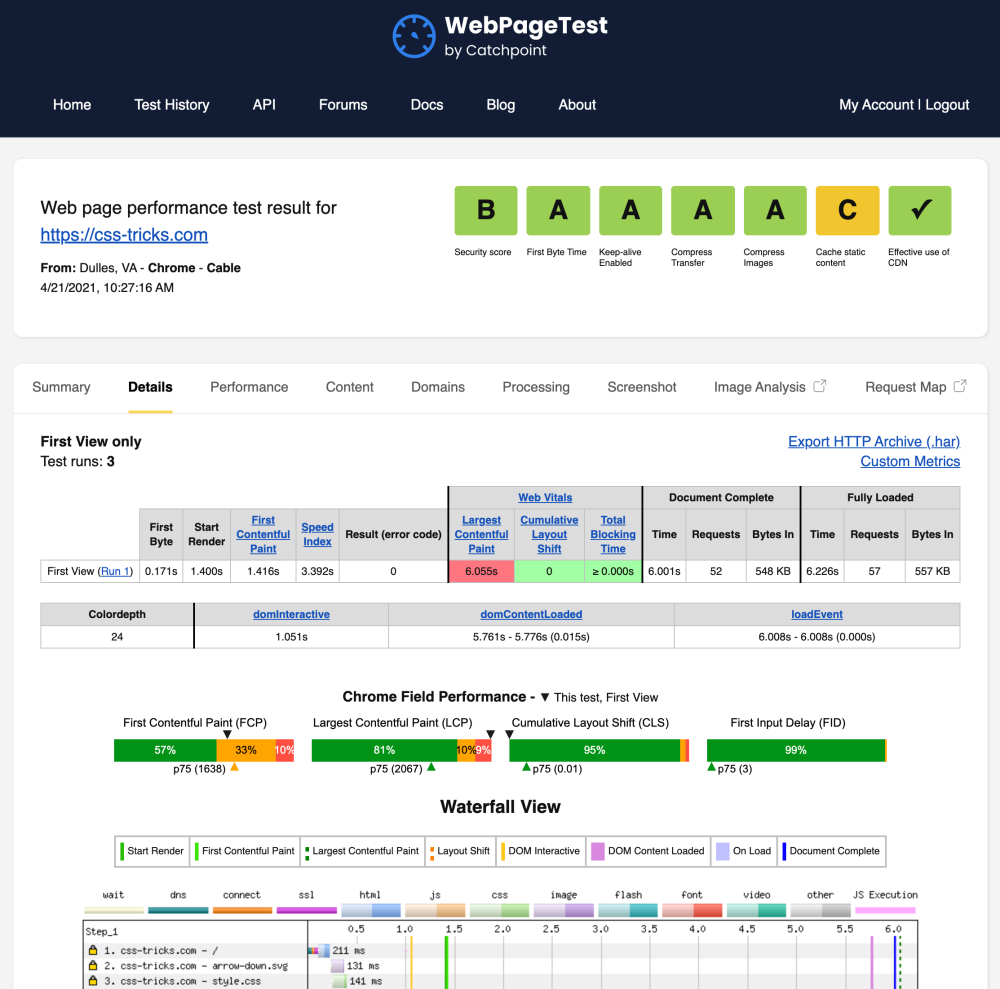Switch to the Performance tab
The image size is (1000, 989).
(x=249, y=387)
